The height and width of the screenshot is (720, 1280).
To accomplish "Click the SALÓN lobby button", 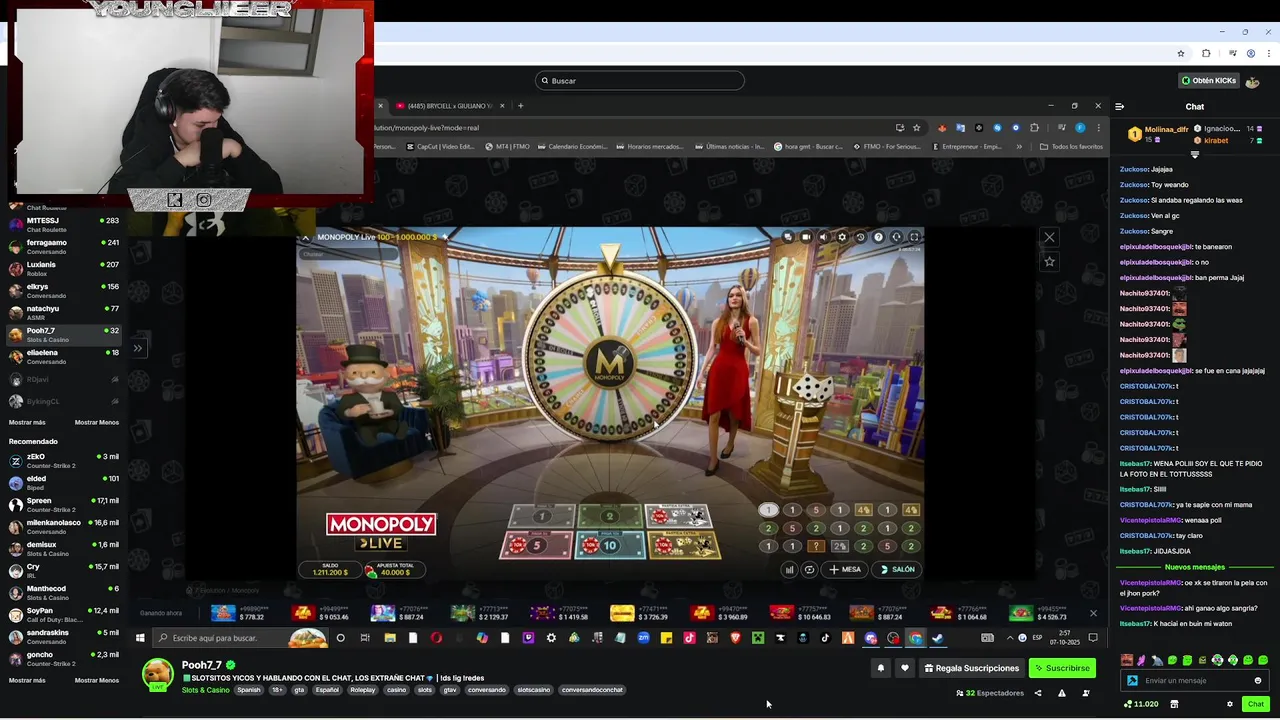I will 897,569.
